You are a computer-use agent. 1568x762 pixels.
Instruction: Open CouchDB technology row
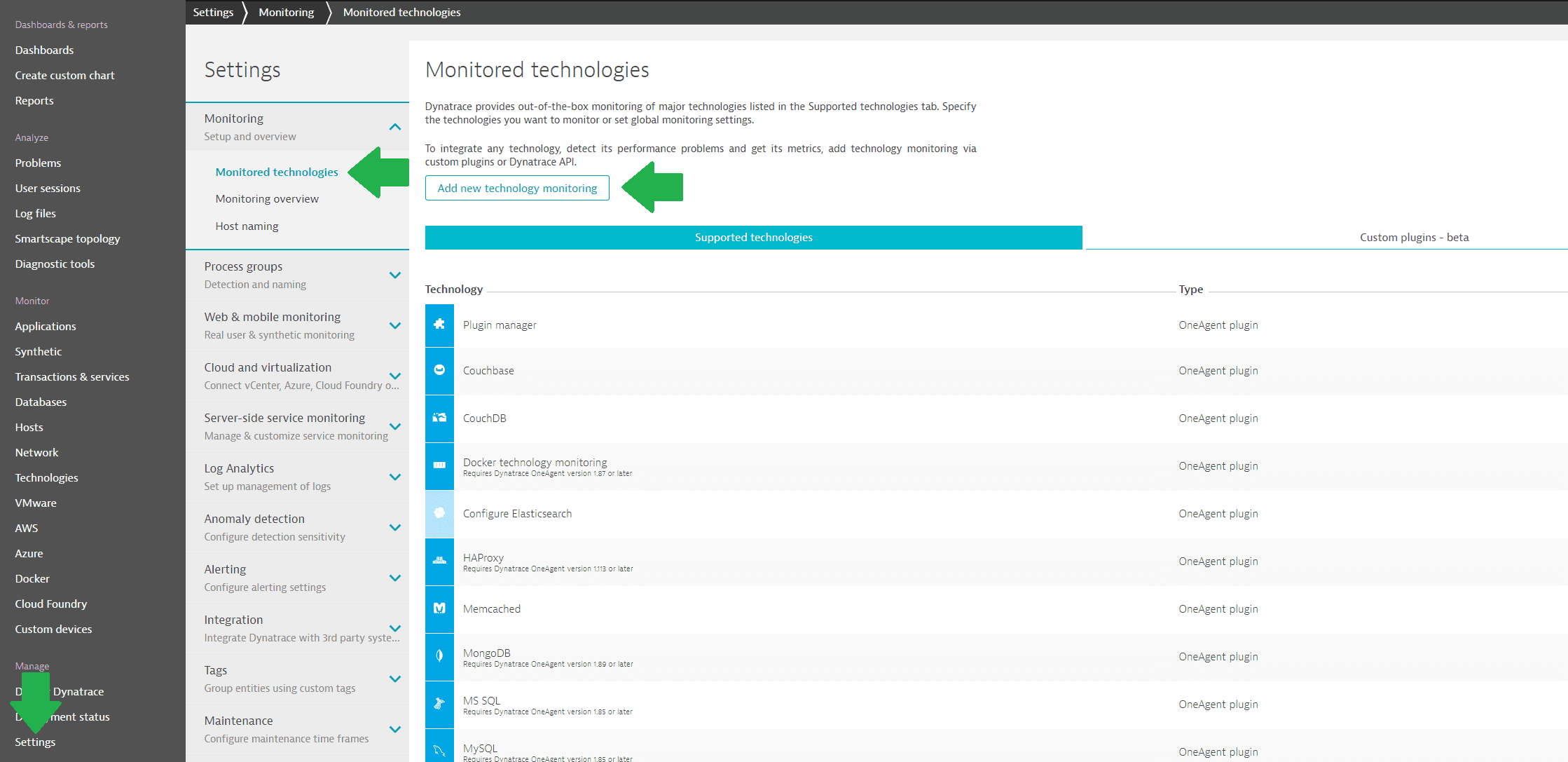[996, 419]
